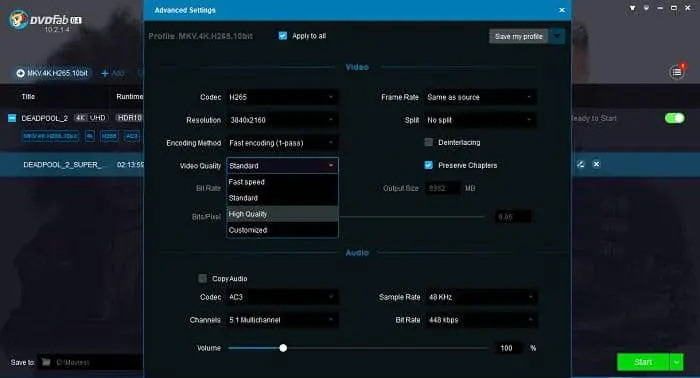700x378 pixels.
Task: Toggle the green Ready to Start switch
Action: pyautogui.click(x=674, y=118)
